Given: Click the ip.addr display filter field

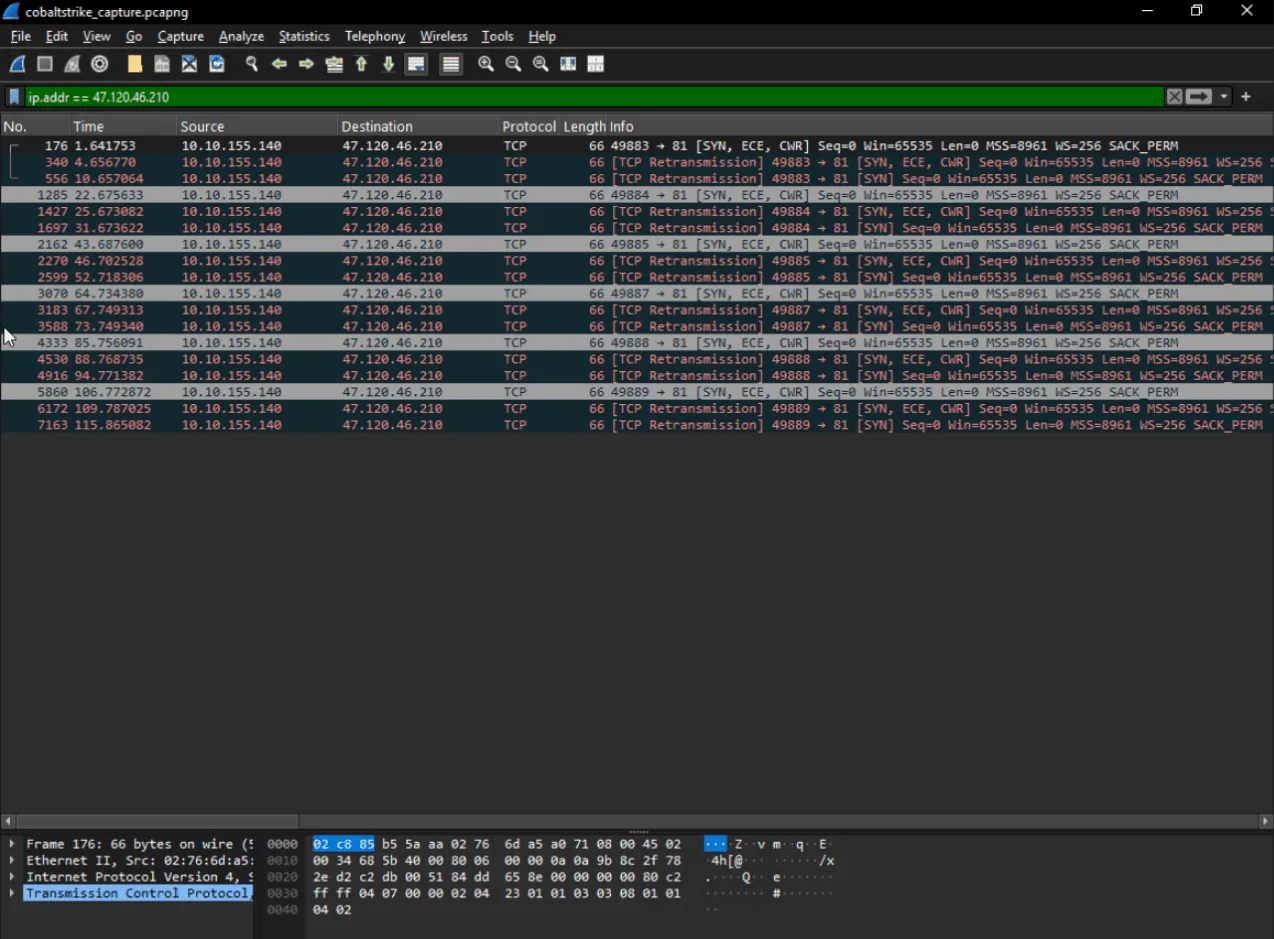Looking at the screenshot, I should pos(590,97).
